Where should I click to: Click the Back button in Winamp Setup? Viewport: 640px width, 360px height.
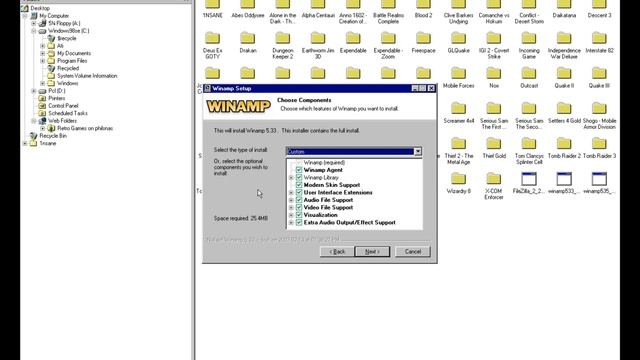[x=337, y=251]
